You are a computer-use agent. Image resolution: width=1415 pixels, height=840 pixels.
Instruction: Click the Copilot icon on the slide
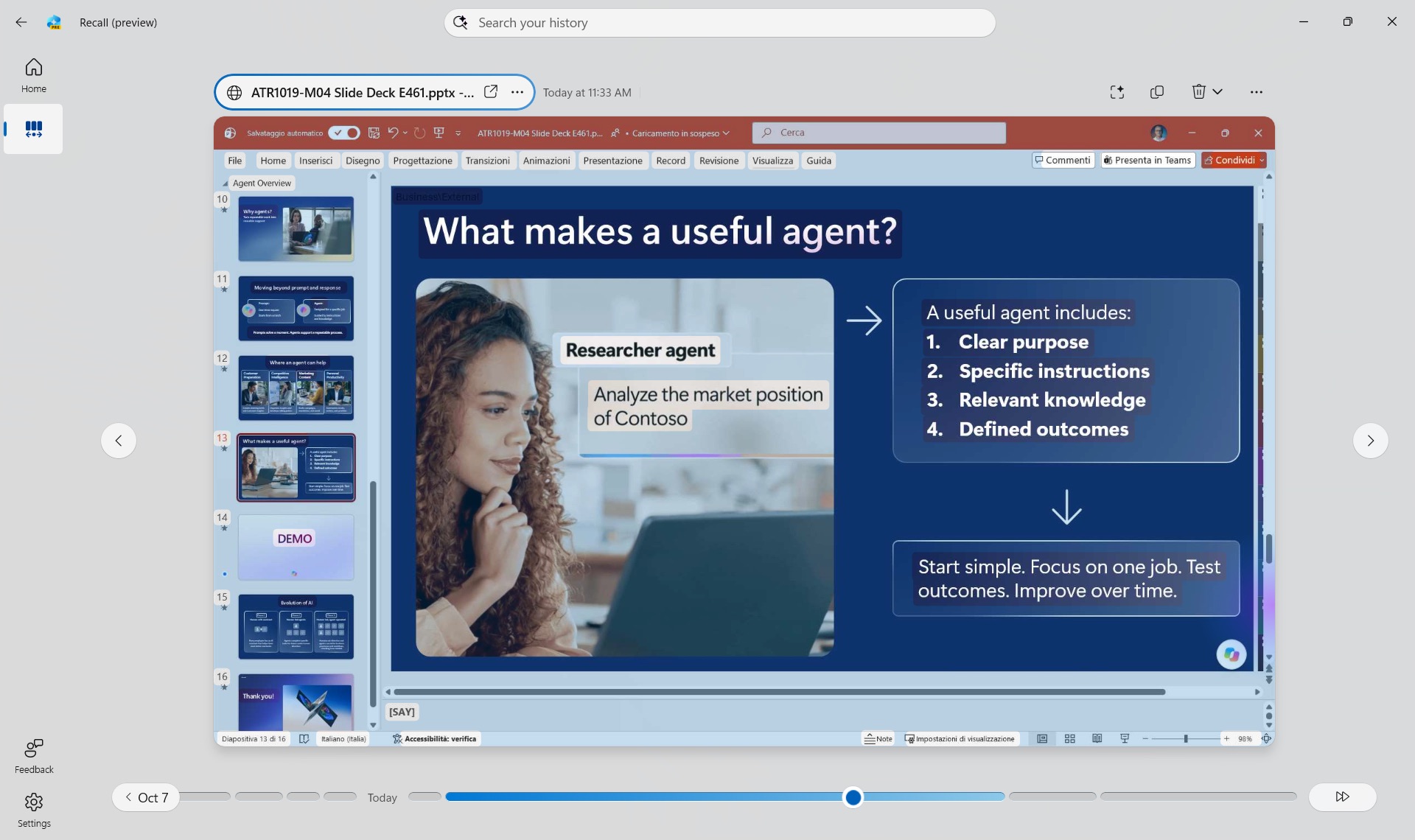[x=1231, y=654]
